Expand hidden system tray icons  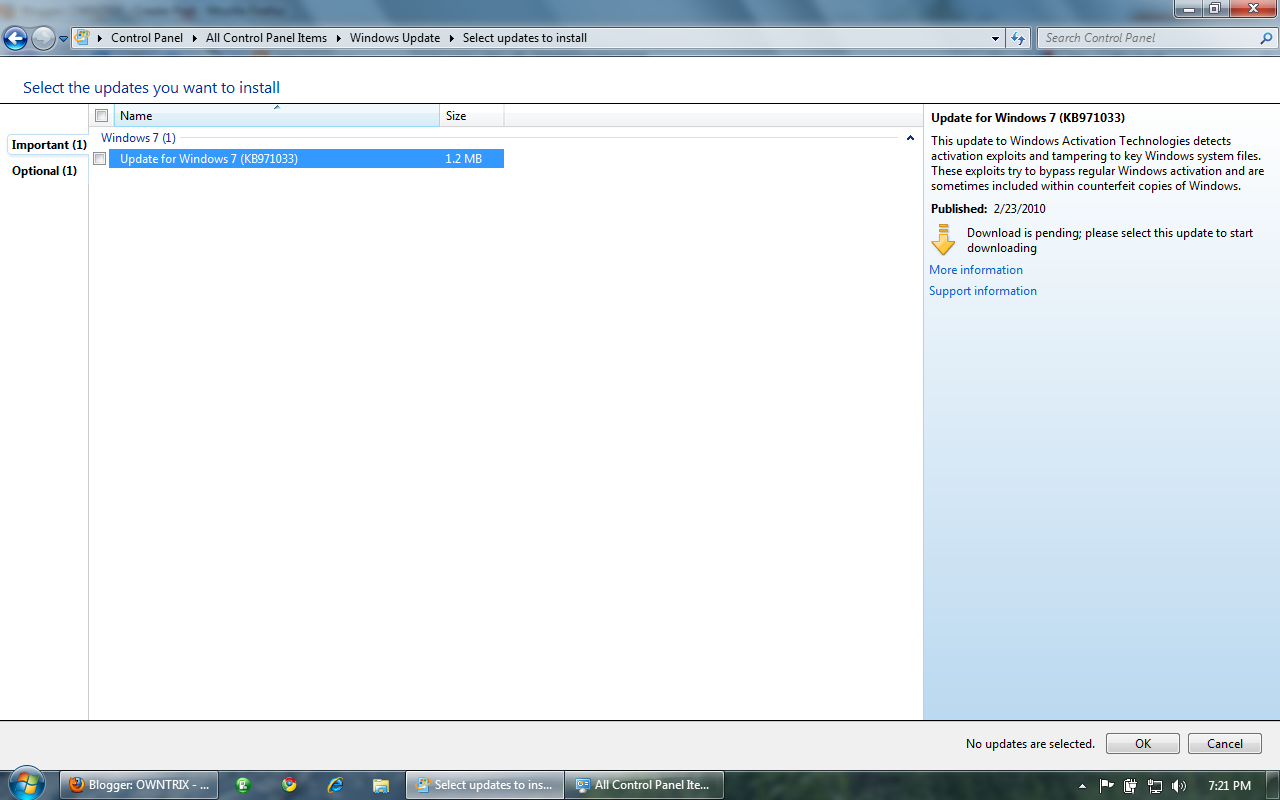click(x=1083, y=785)
